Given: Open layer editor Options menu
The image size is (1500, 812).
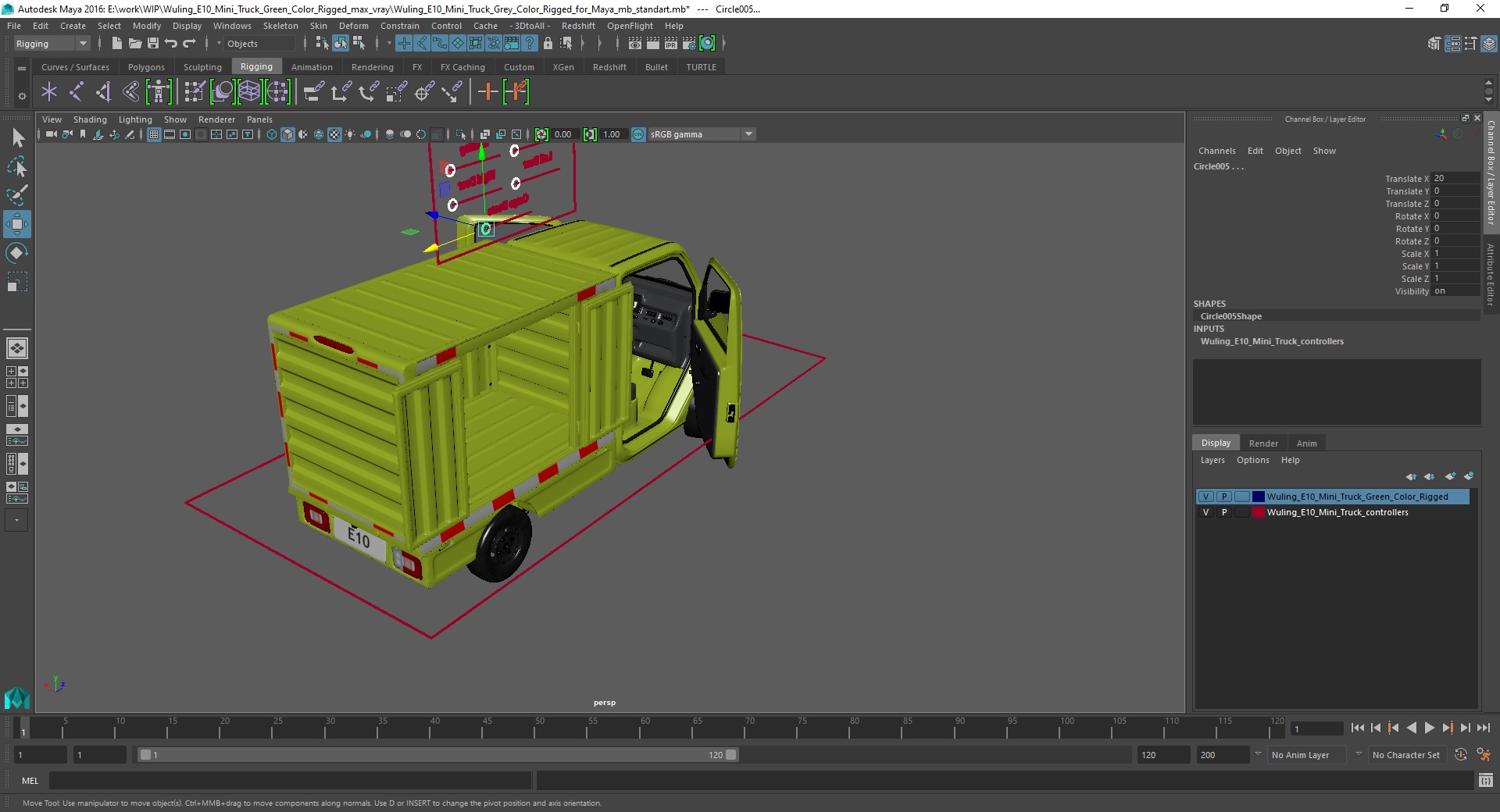Looking at the screenshot, I should point(1252,460).
